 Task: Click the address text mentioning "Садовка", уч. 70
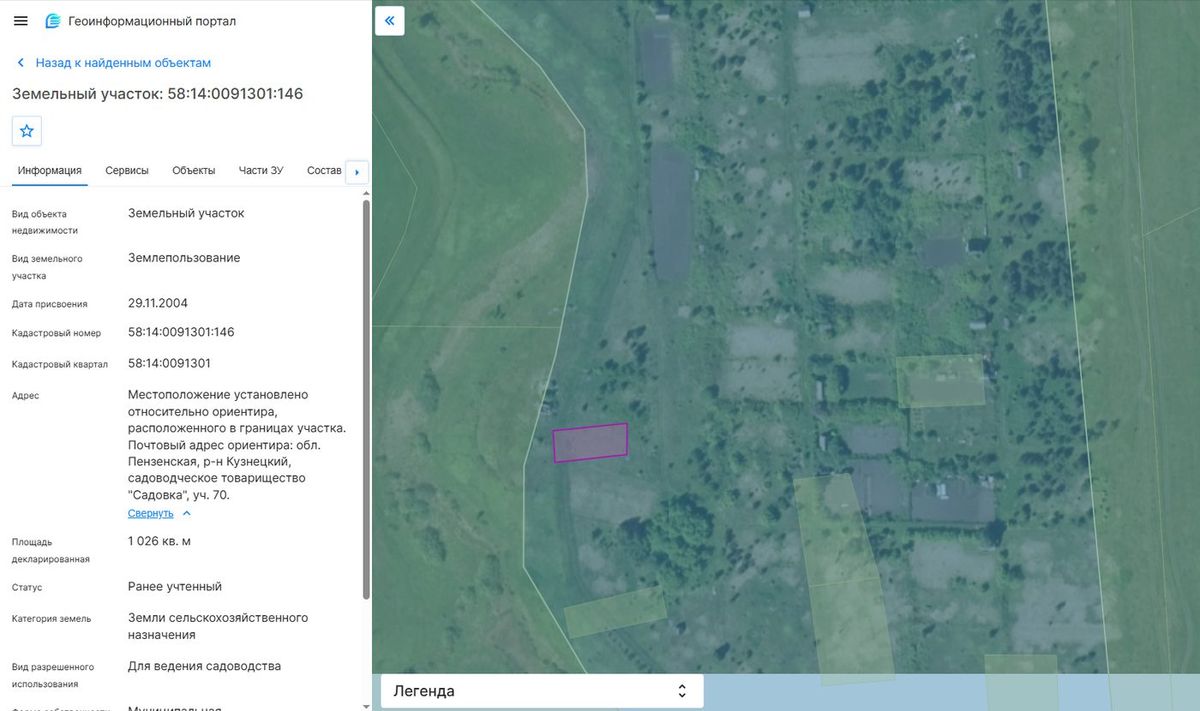pos(237,445)
